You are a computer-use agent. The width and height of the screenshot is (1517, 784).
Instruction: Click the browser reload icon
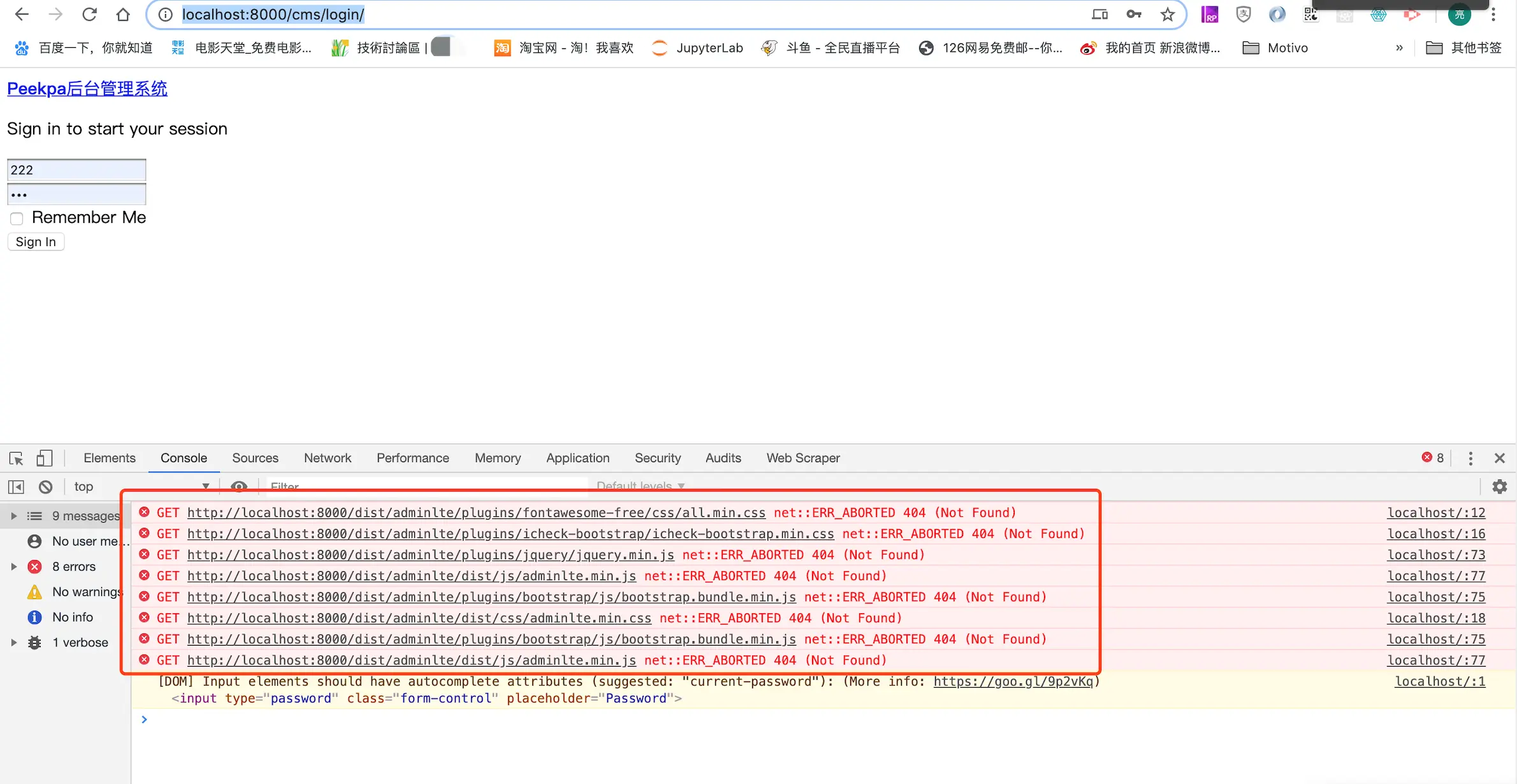[x=89, y=14]
